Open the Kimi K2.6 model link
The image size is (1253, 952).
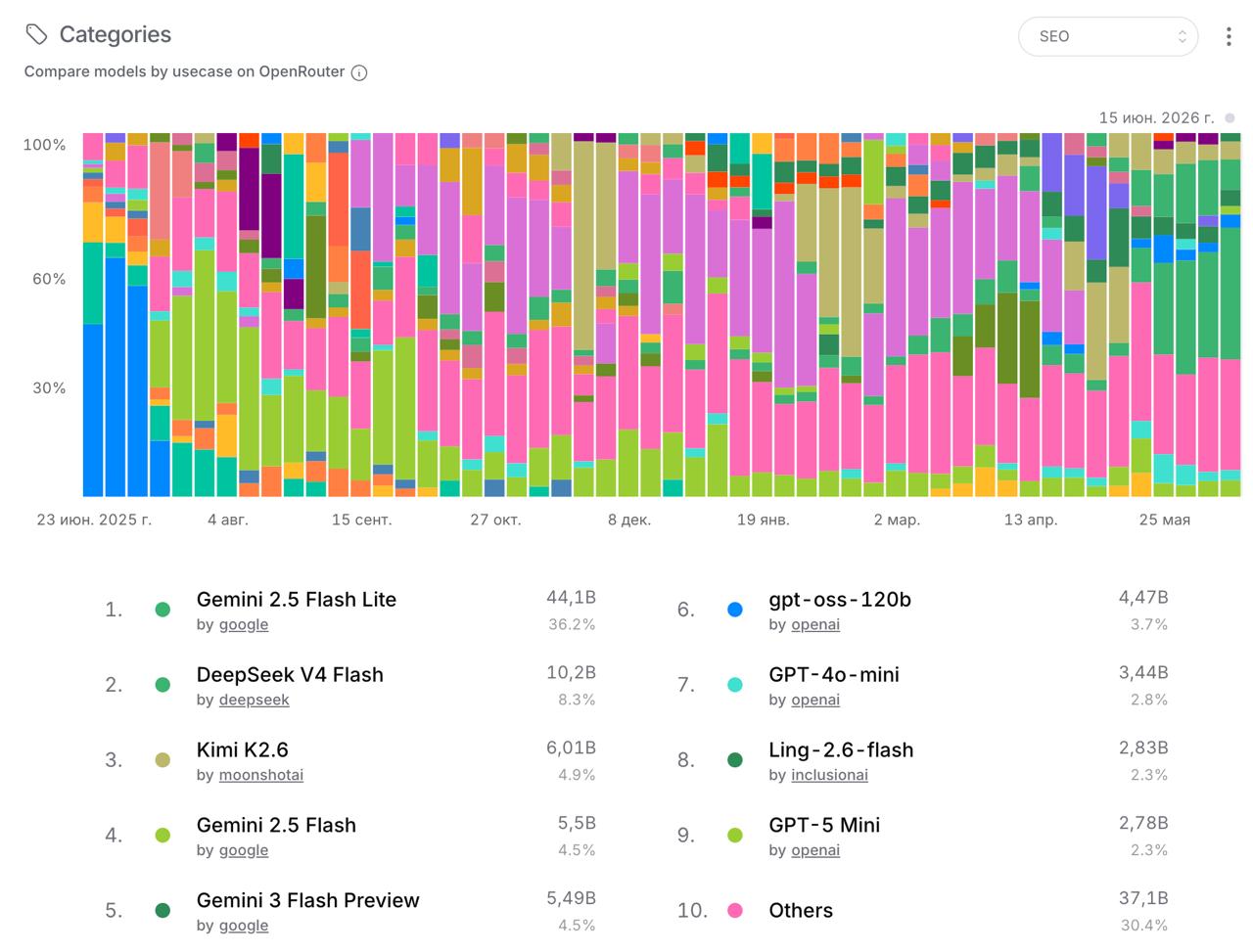tap(243, 749)
